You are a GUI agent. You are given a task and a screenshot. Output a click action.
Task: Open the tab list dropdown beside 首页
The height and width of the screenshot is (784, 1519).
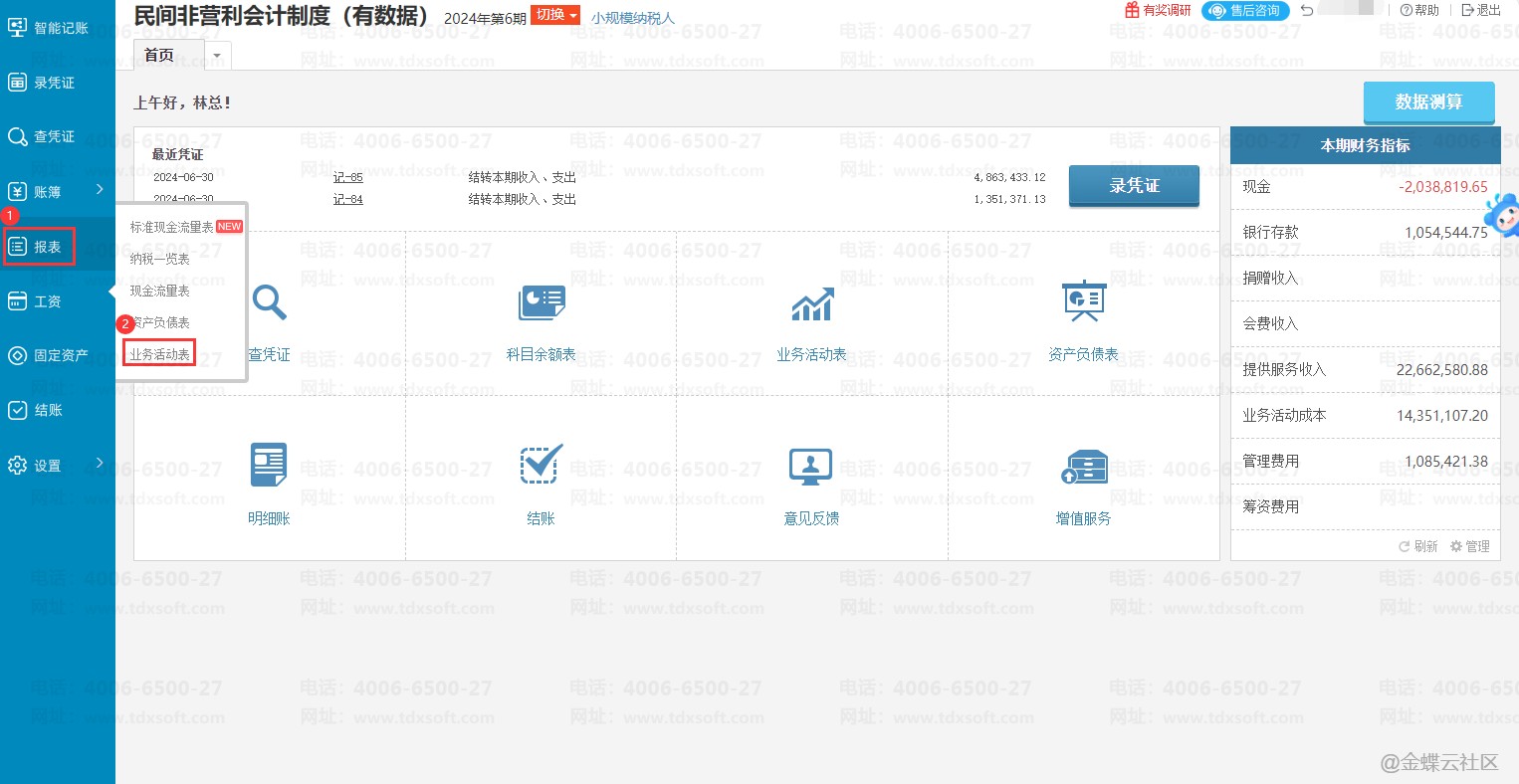click(217, 56)
